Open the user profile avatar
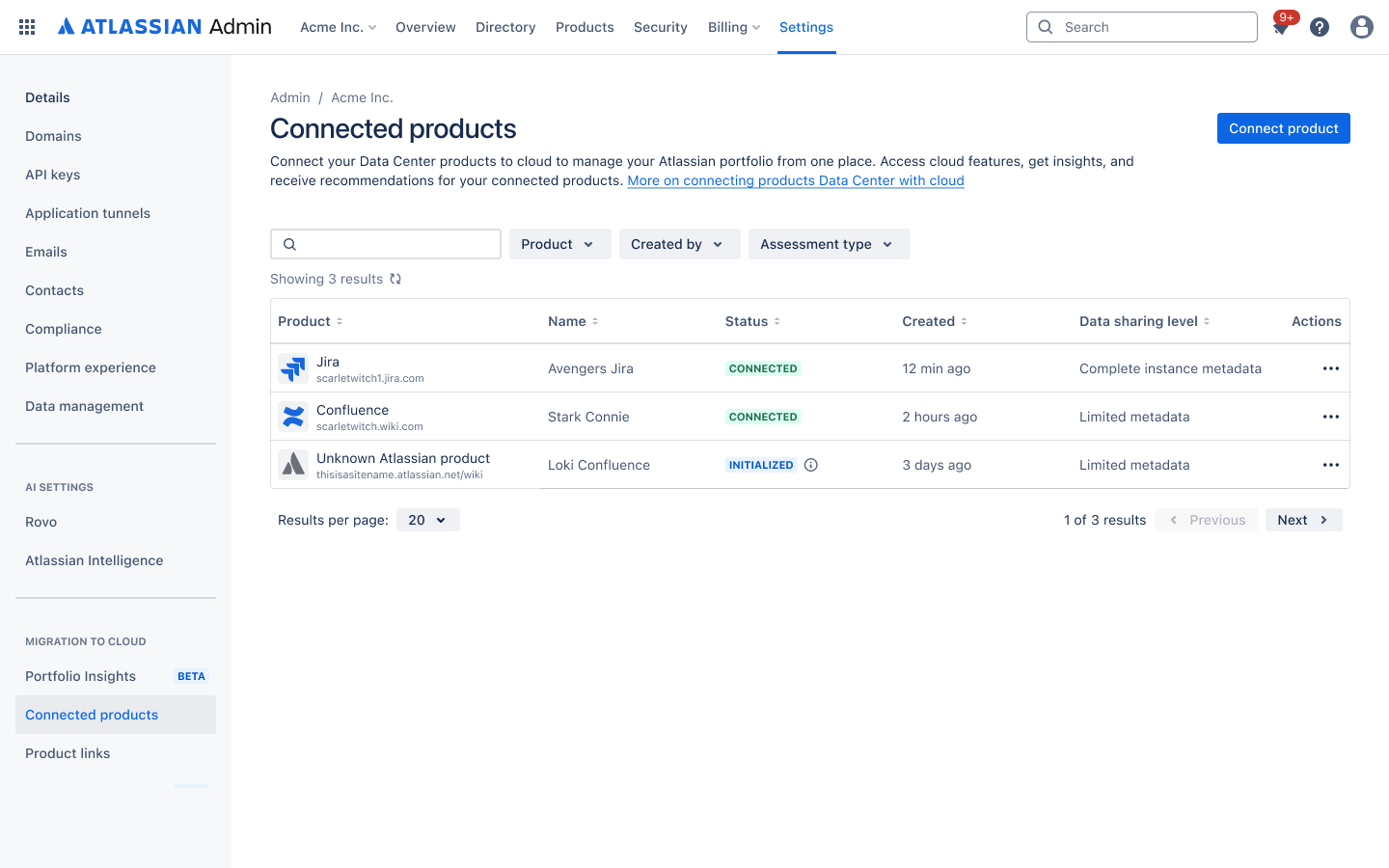This screenshot has width=1389, height=868. (x=1362, y=27)
